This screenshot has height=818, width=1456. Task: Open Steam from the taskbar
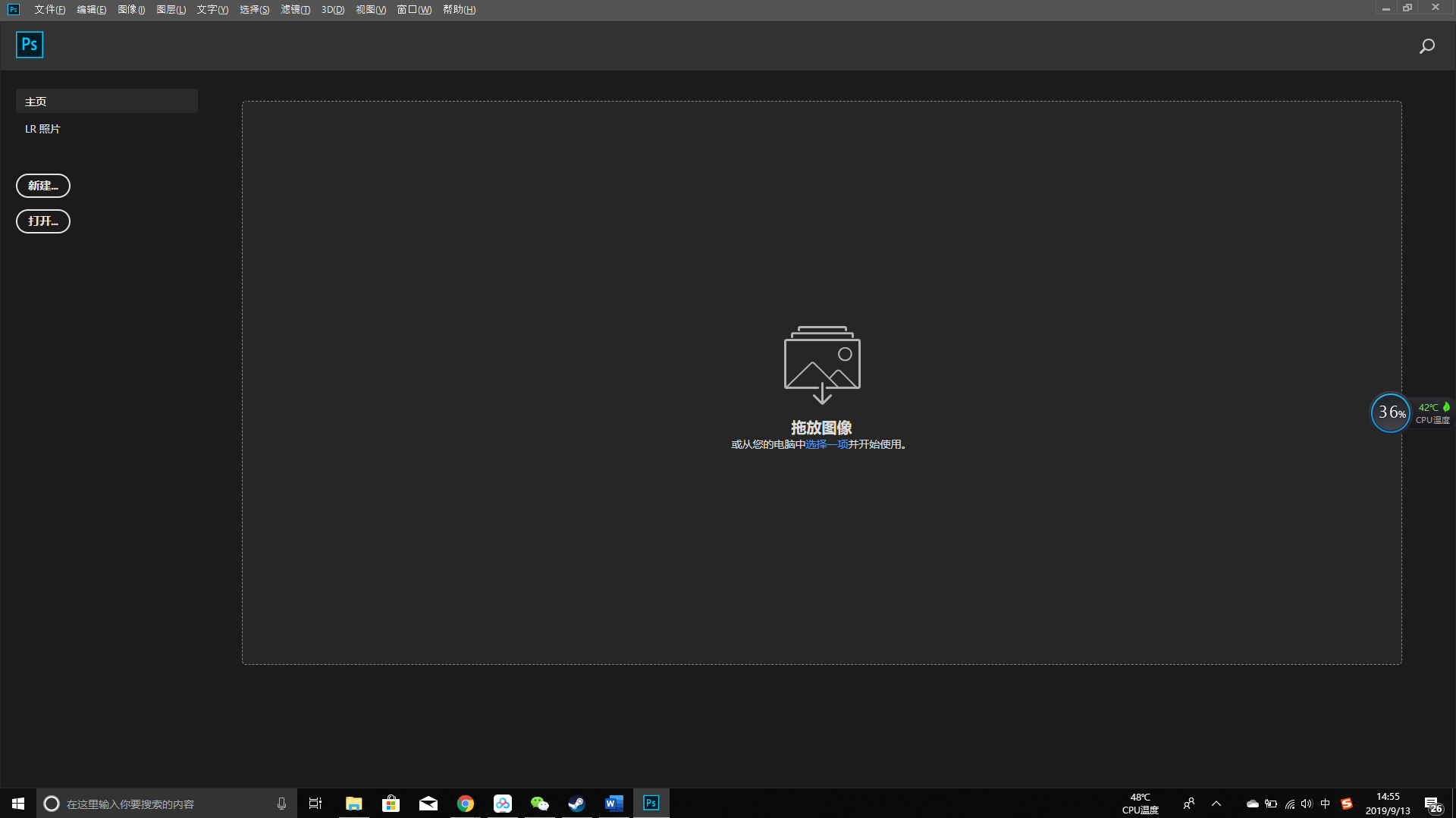[576, 804]
